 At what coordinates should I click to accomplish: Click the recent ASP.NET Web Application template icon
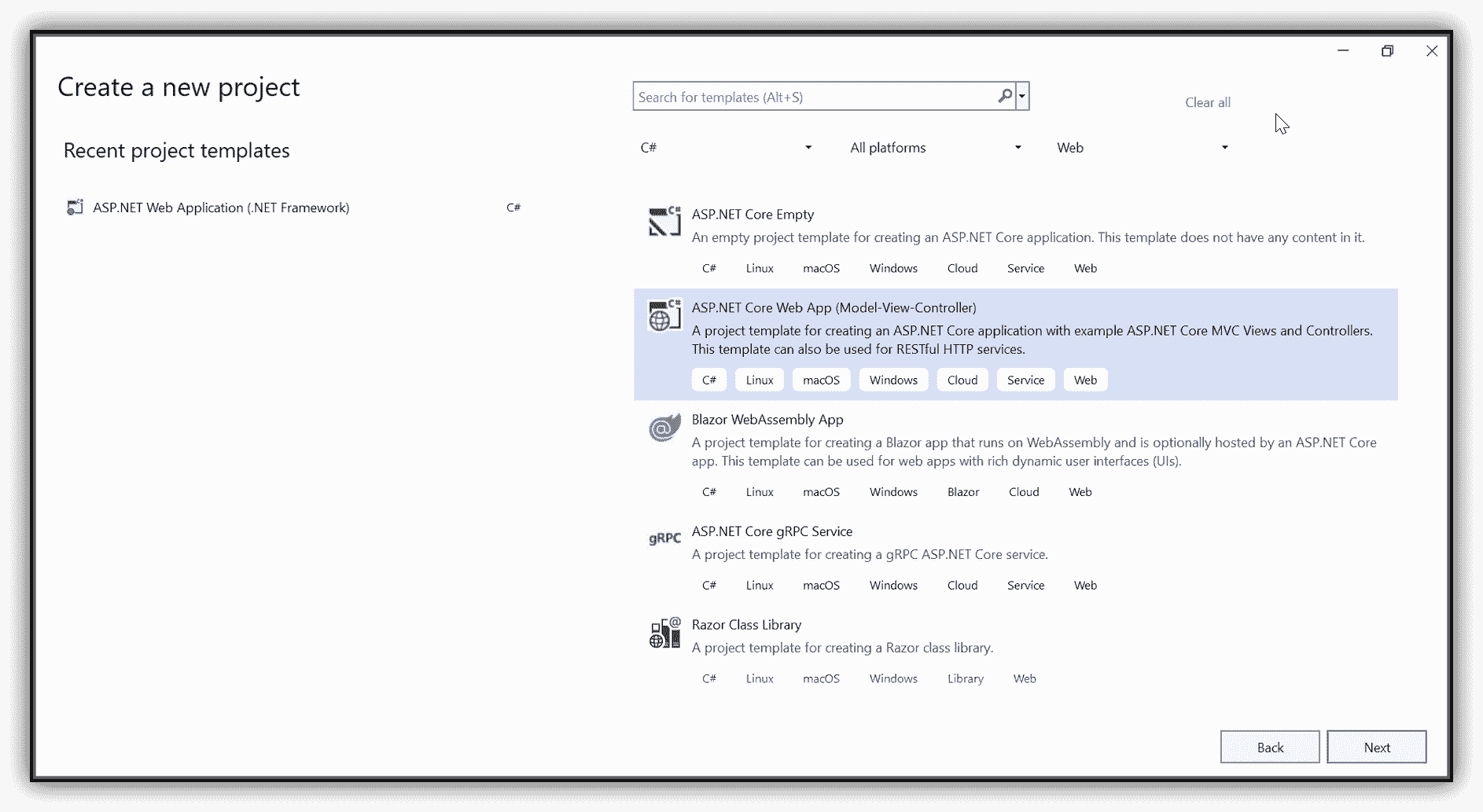pyautogui.click(x=75, y=208)
